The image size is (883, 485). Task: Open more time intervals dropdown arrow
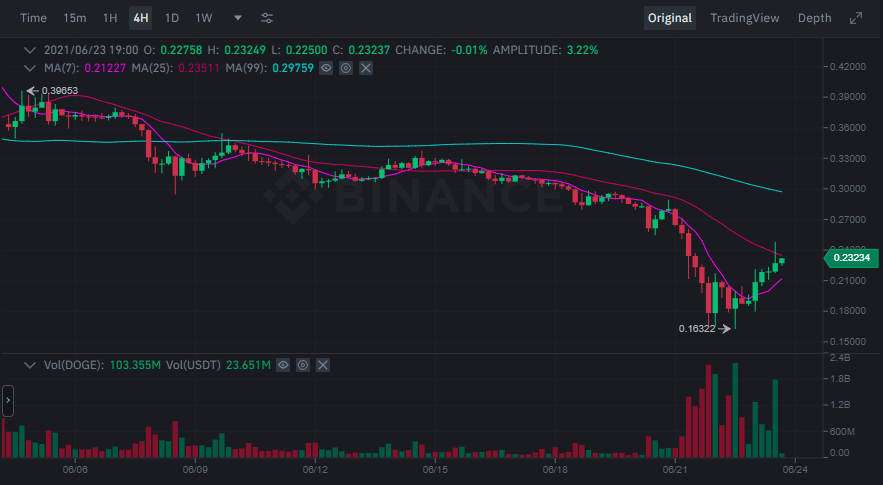tap(237, 18)
